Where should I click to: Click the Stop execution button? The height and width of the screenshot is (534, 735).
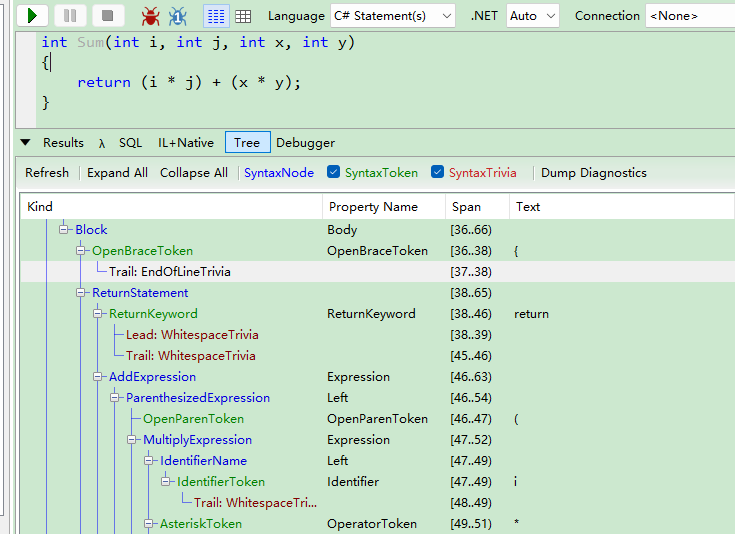click(x=107, y=16)
